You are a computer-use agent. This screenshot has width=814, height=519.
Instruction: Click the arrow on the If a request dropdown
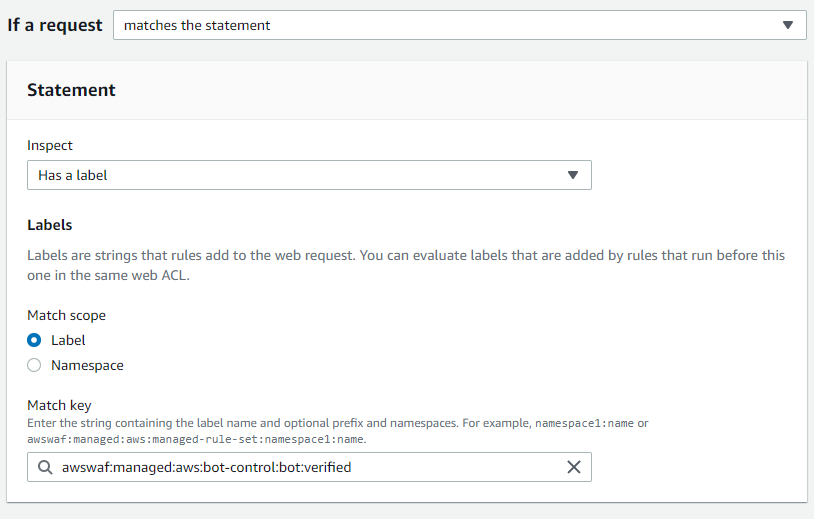788,25
